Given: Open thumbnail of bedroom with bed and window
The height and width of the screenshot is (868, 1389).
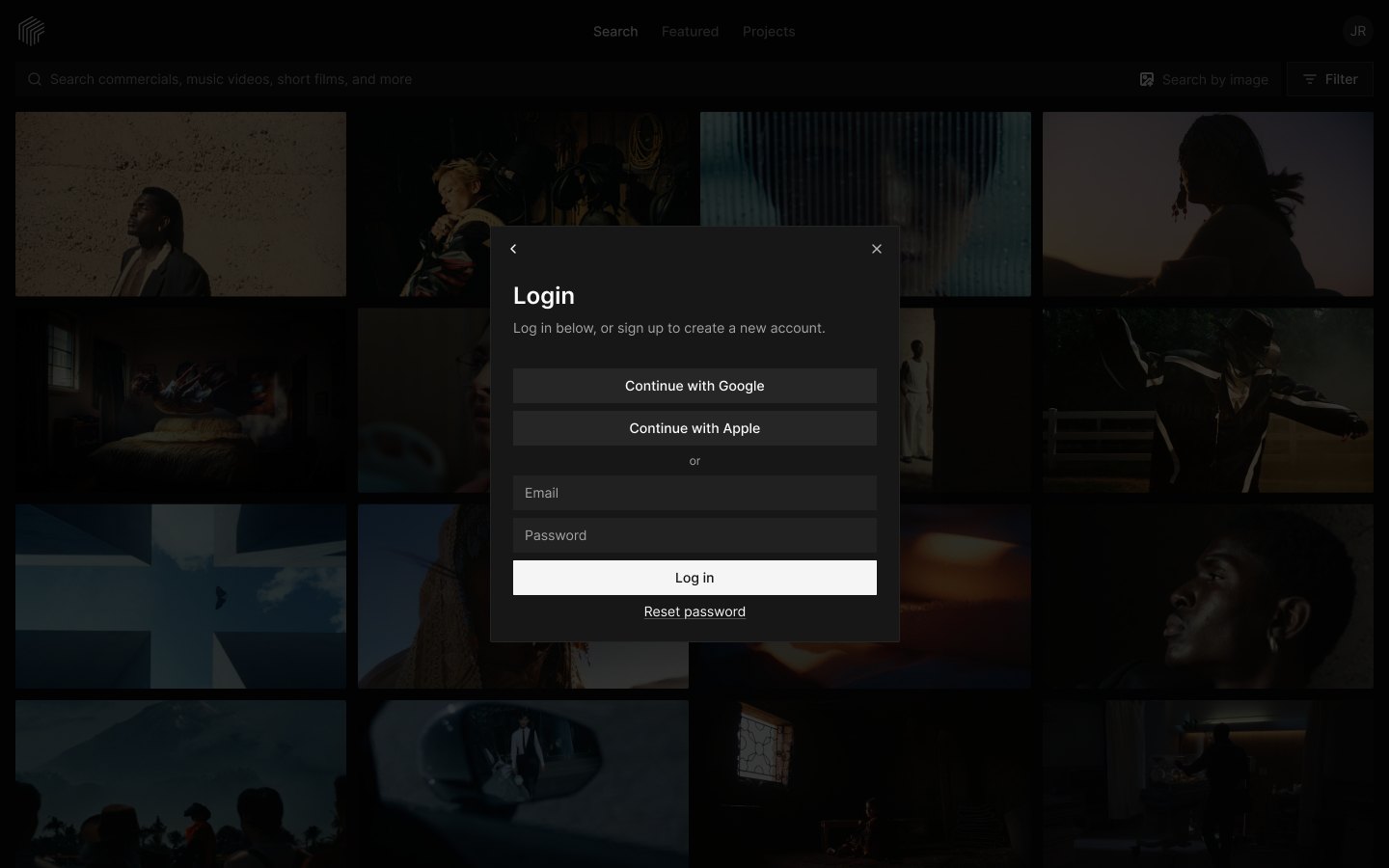Looking at the screenshot, I should (x=180, y=400).
